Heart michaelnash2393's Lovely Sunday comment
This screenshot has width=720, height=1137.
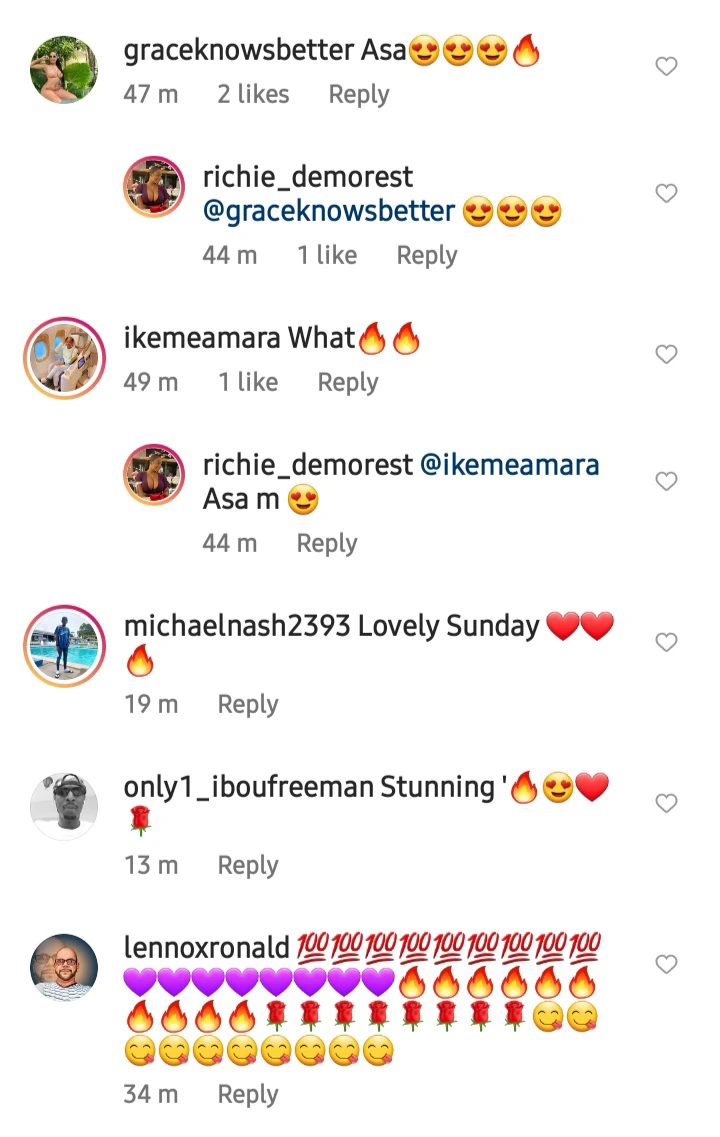pos(666,642)
